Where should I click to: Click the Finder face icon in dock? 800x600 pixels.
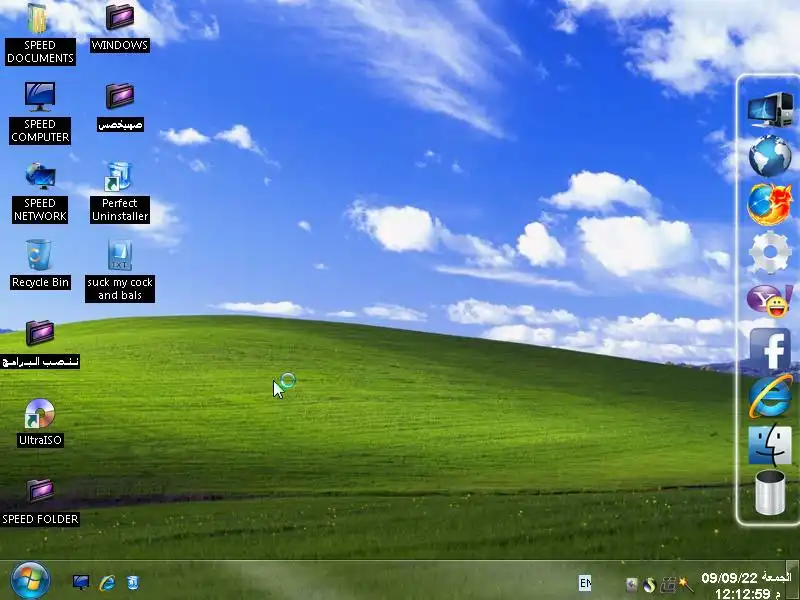point(770,445)
